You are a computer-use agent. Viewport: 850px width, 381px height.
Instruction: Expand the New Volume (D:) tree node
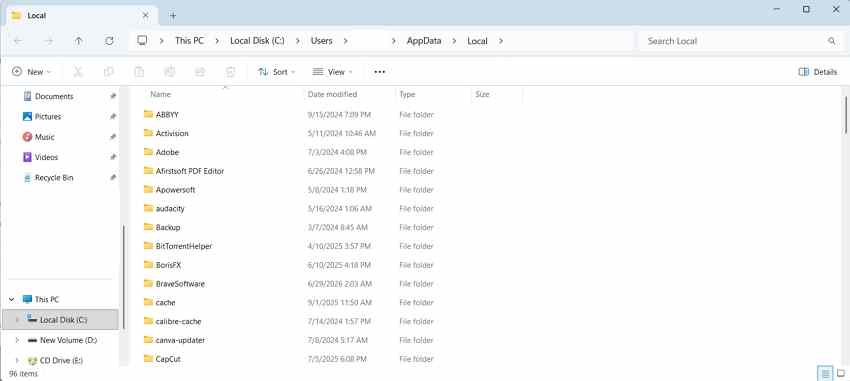coord(17,340)
